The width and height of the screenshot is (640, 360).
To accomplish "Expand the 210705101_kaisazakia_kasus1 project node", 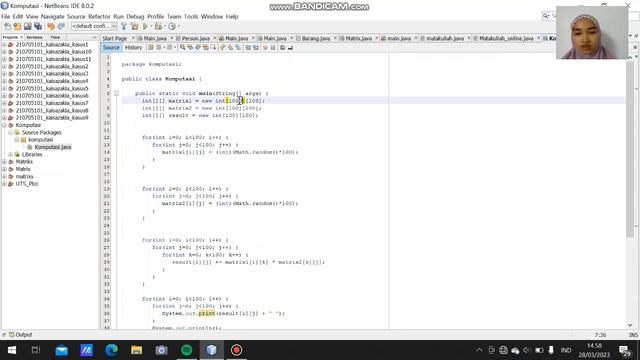I will pos(4,44).
